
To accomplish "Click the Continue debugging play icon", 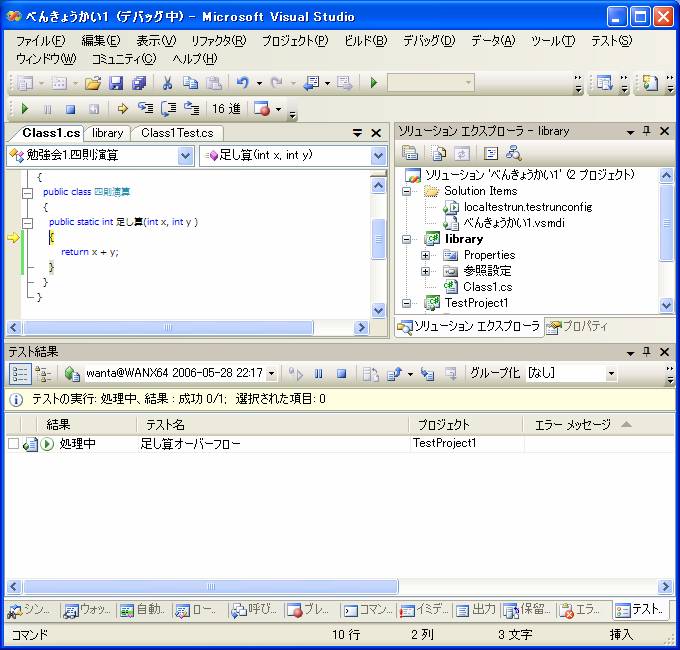I will 25,109.
